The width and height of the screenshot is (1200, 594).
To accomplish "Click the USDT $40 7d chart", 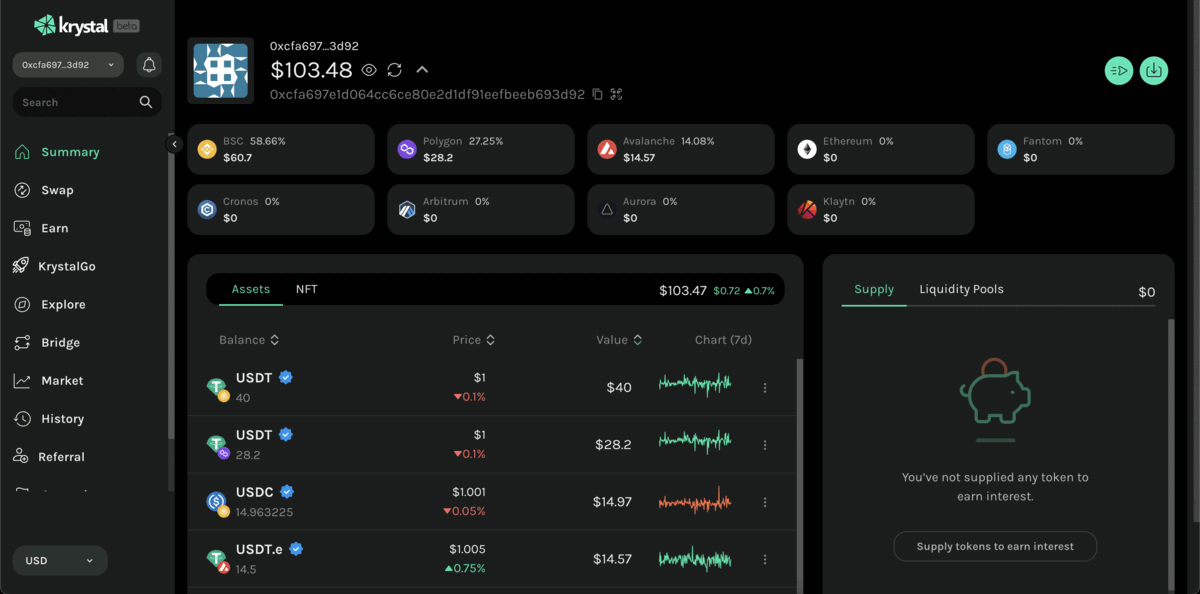I will 695,383.
